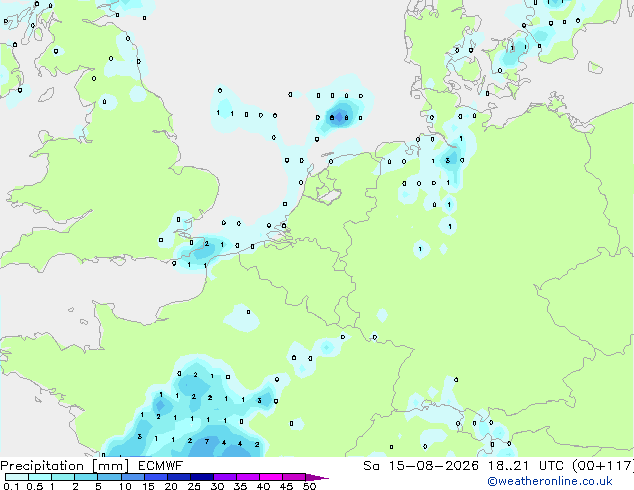This screenshot has height=490, width=634.
Task: Pick the 0.1–0.5 mm palest cyan legend swatch
Action: (17, 477)
